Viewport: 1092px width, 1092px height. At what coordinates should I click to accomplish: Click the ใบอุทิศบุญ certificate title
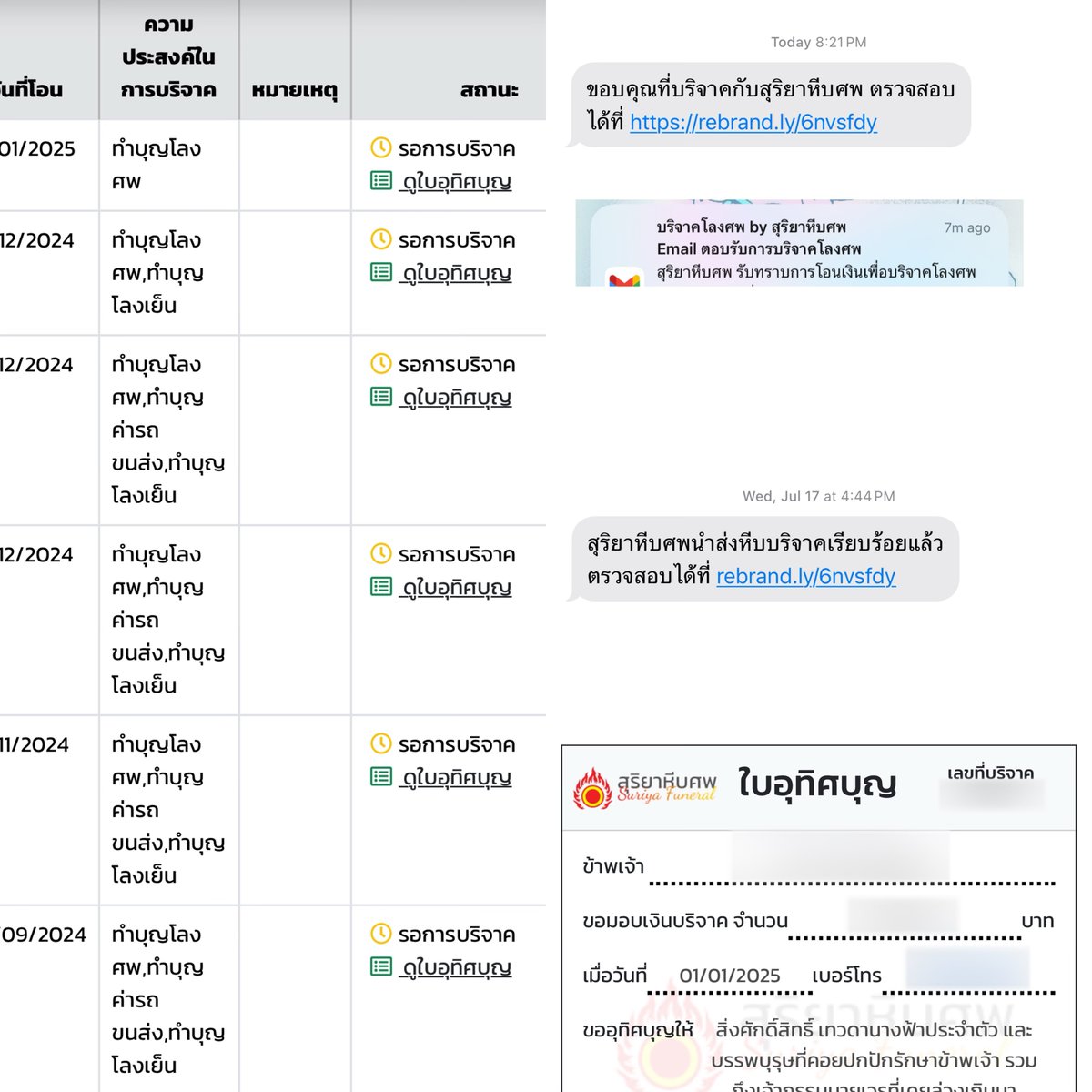click(x=817, y=783)
